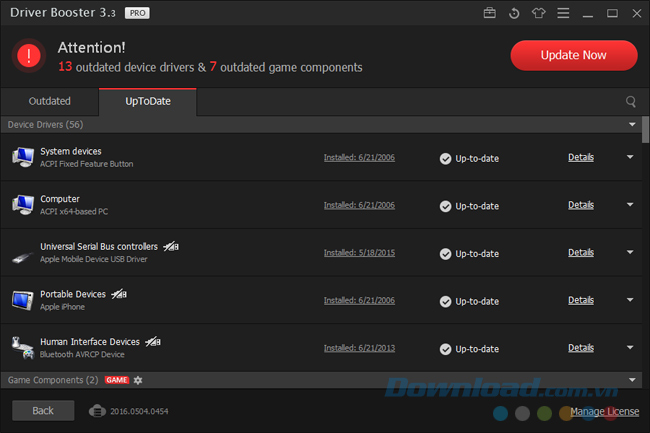Click Installed: 6/21/2013 link
The width and height of the screenshot is (650, 433).
click(x=359, y=348)
